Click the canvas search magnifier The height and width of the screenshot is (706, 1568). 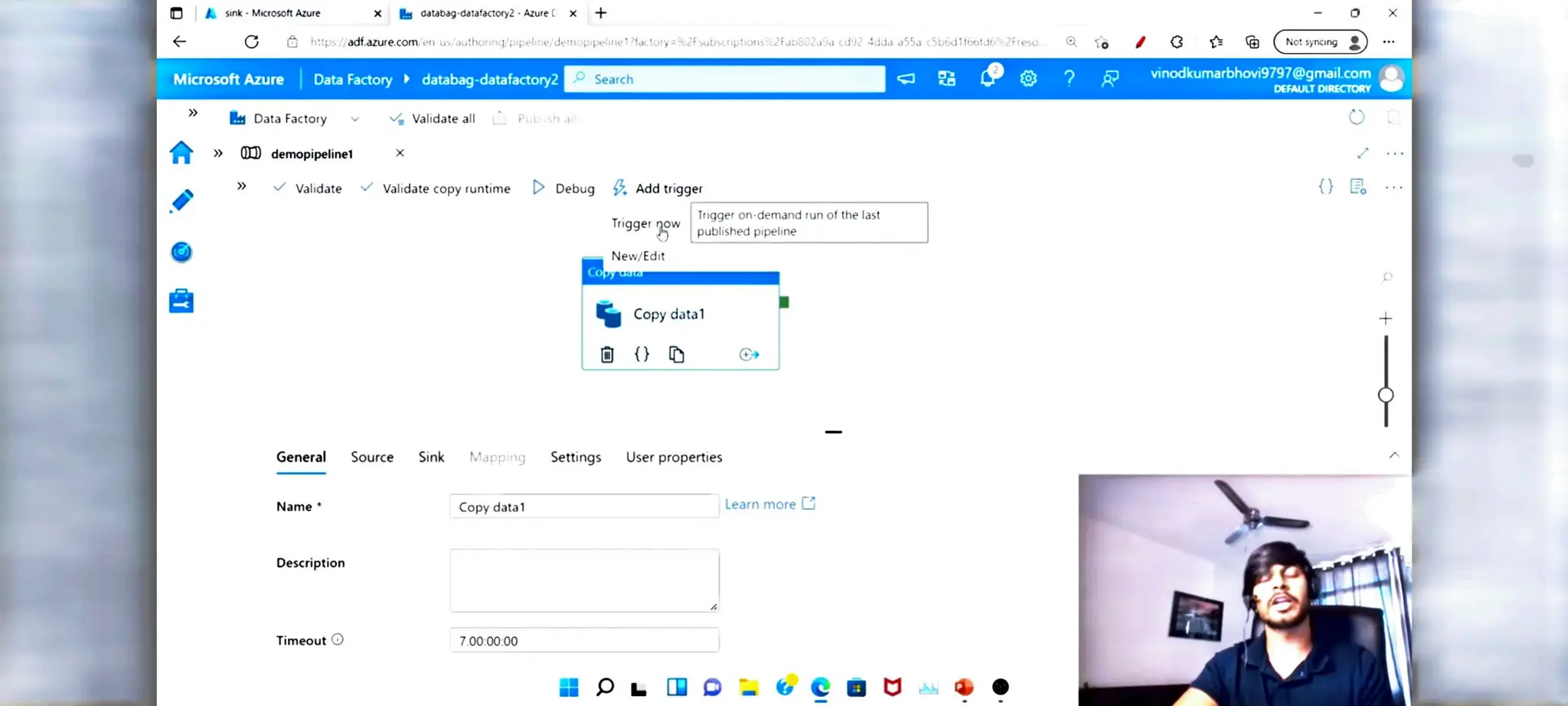1387,277
